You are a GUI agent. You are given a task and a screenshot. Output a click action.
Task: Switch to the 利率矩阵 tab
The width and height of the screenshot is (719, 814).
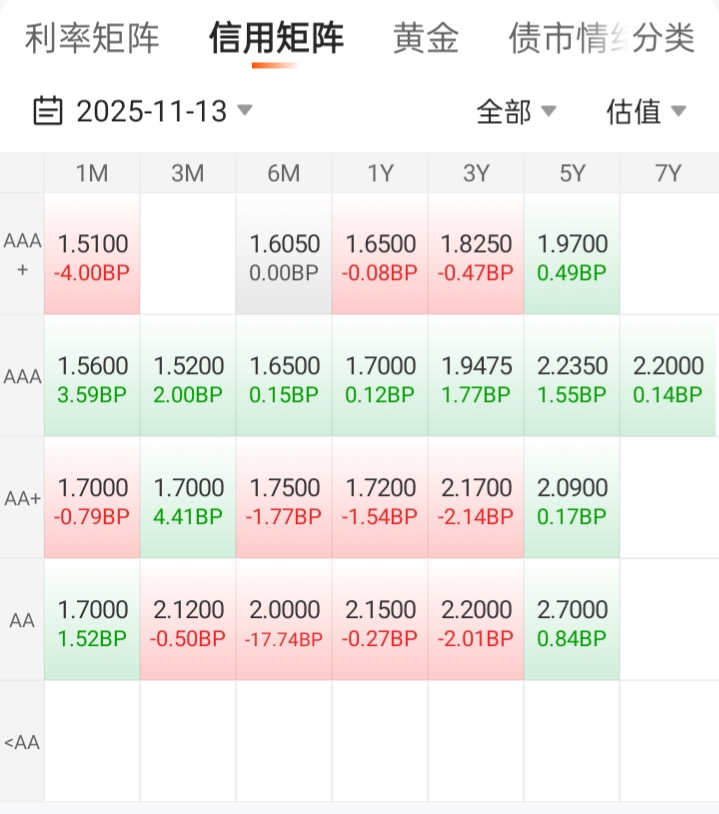92,38
